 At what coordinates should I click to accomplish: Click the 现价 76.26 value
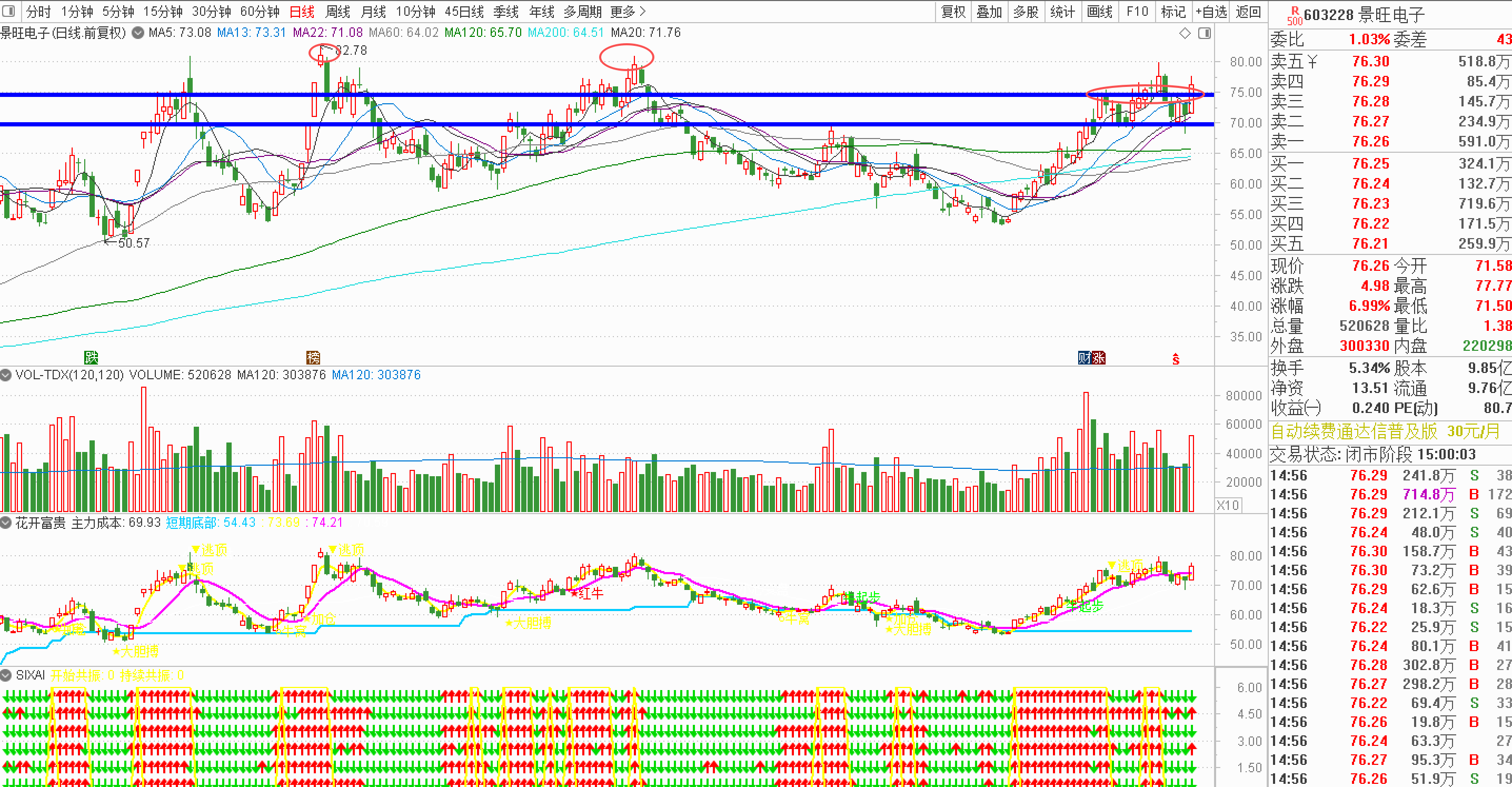coord(1370,266)
